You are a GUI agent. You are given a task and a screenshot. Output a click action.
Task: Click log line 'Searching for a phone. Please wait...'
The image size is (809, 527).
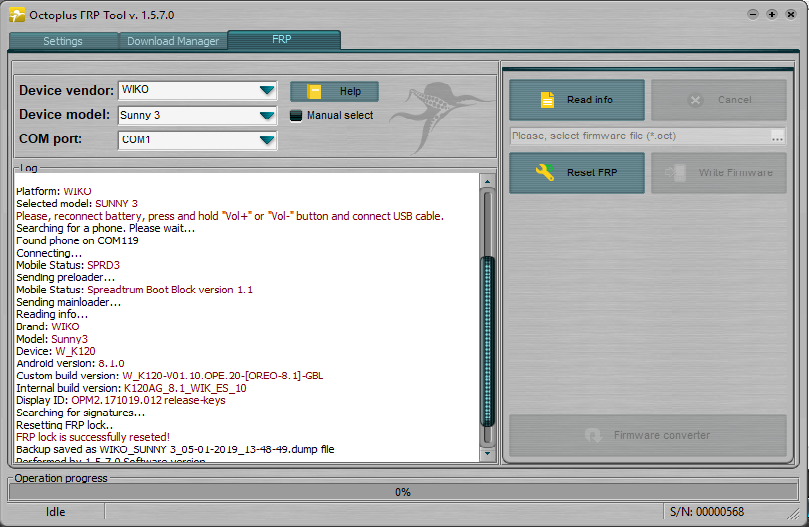click(x=106, y=228)
